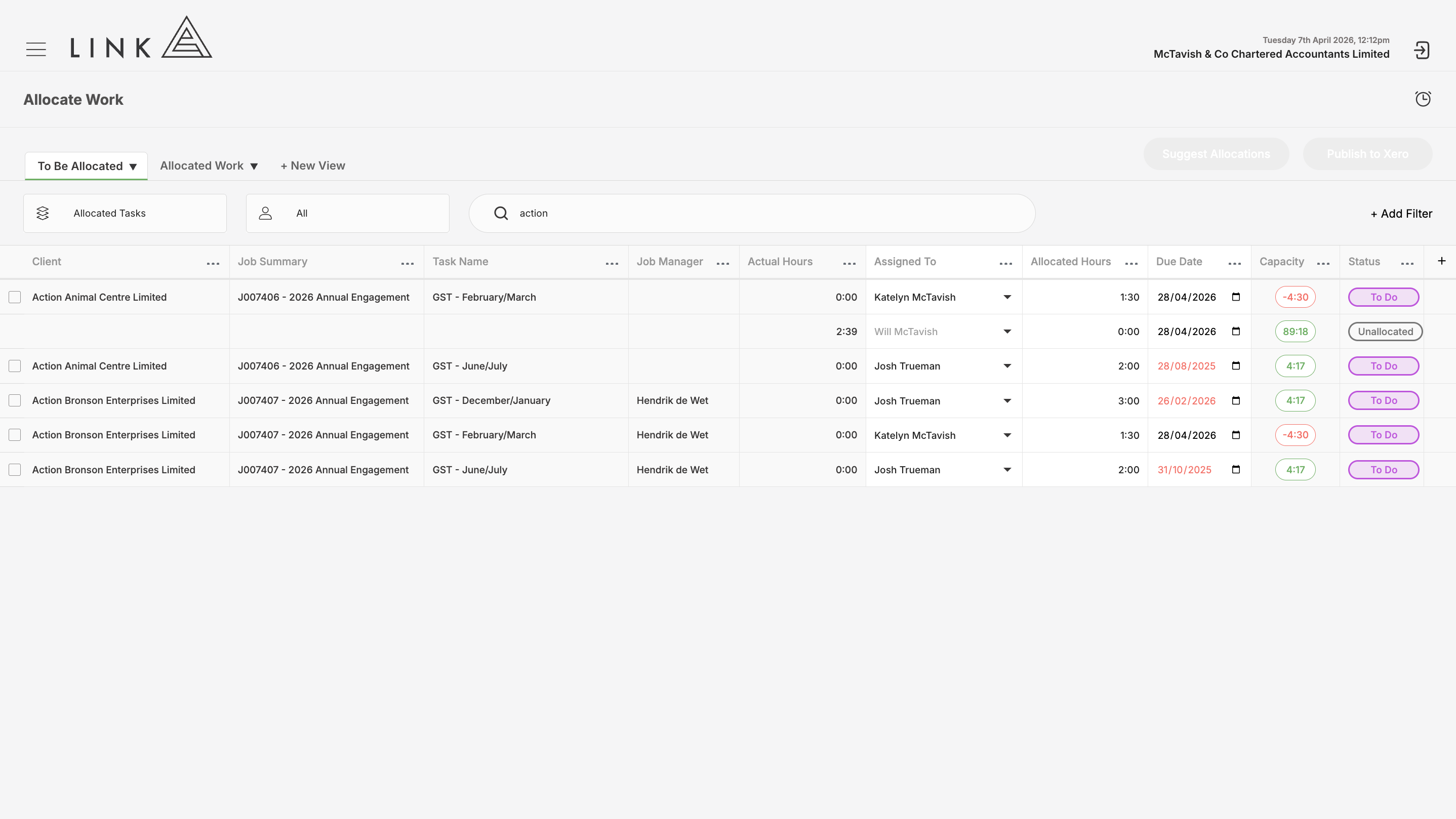Open Due Date column options menu
The image size is (1456, 819).
(x=1234, y=263)
